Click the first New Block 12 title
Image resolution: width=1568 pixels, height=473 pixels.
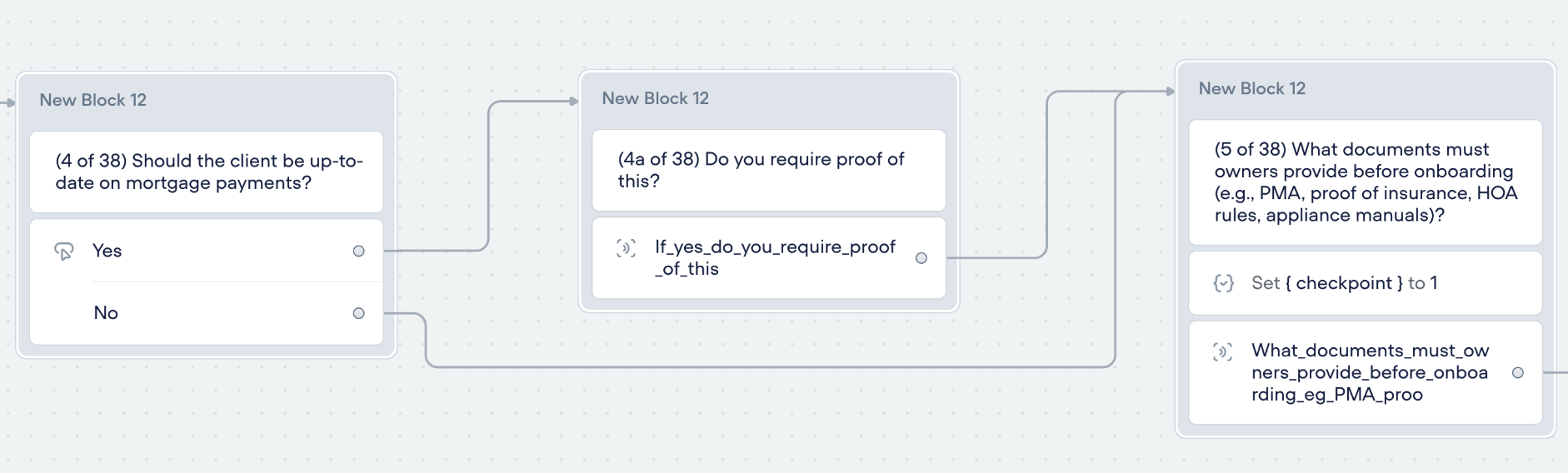[93, 100]
